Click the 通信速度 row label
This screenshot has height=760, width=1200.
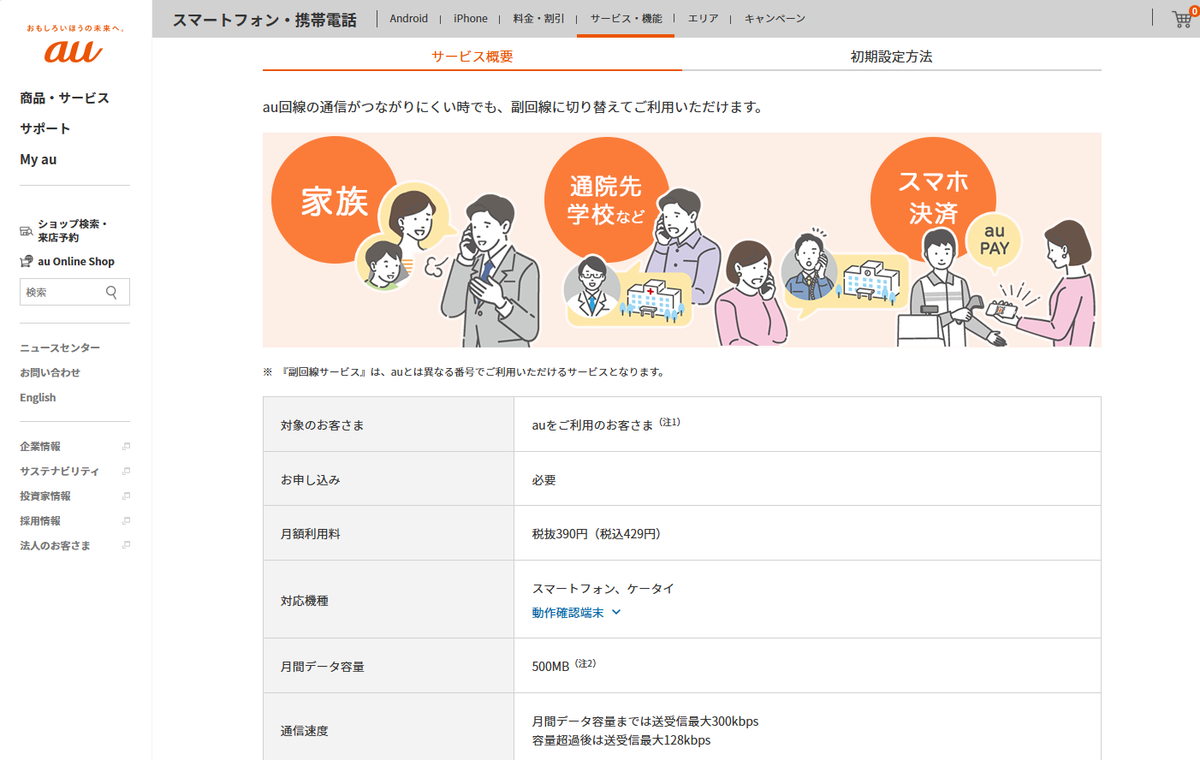(x=304, y=731)
